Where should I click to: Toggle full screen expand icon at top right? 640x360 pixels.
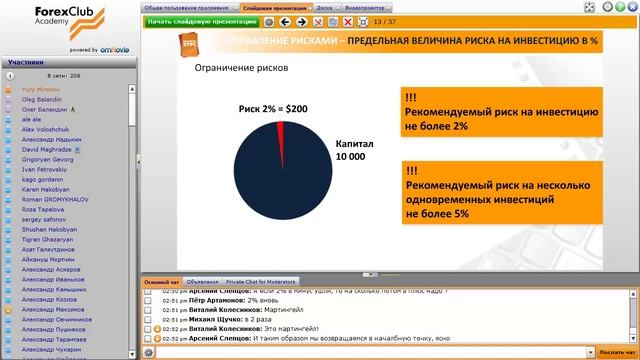click(x=589, y=7)
